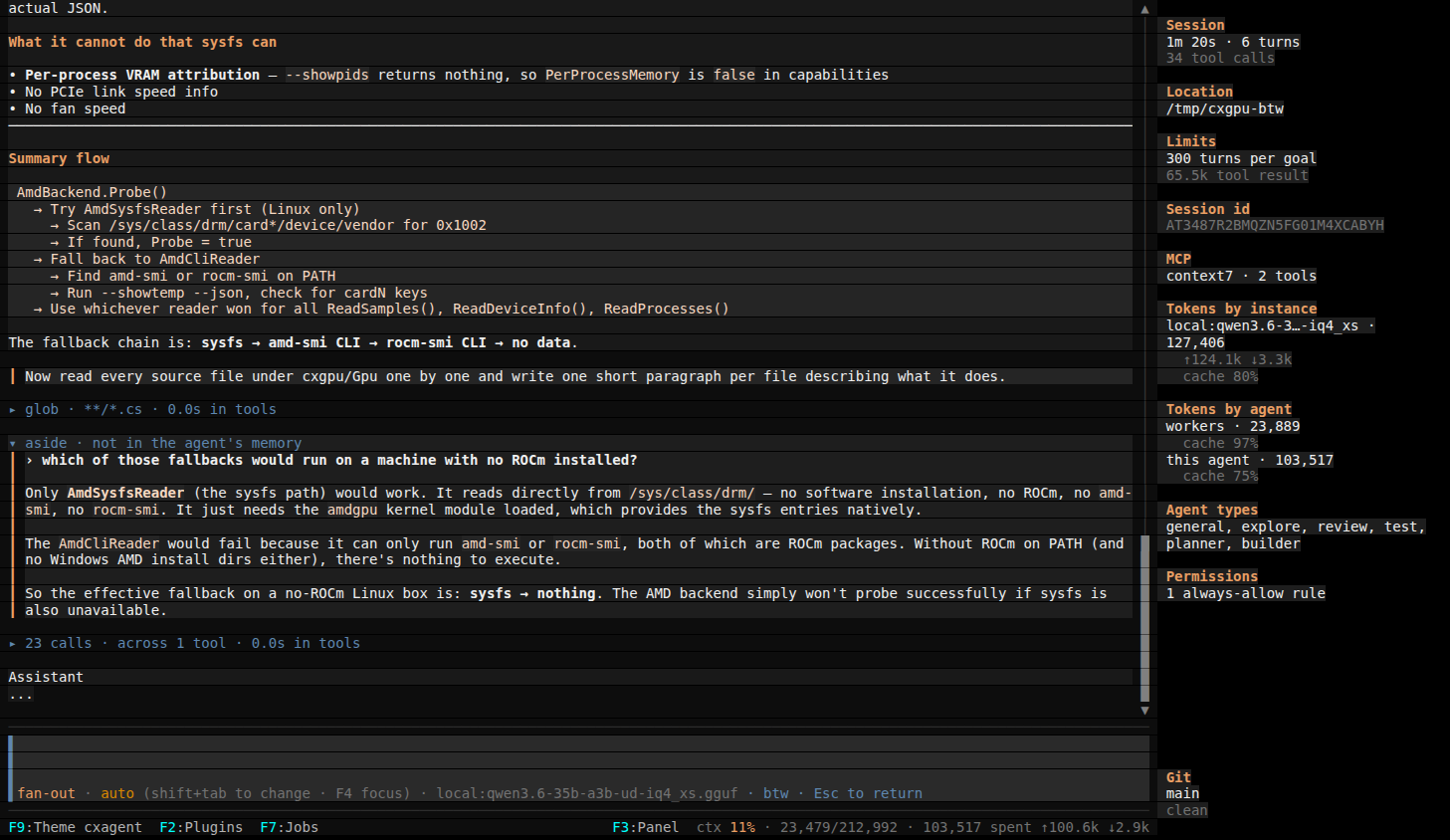1450x840 pixels.
Task: Click the cache 80% line under instance tokens
Action: pos(1220,376)
